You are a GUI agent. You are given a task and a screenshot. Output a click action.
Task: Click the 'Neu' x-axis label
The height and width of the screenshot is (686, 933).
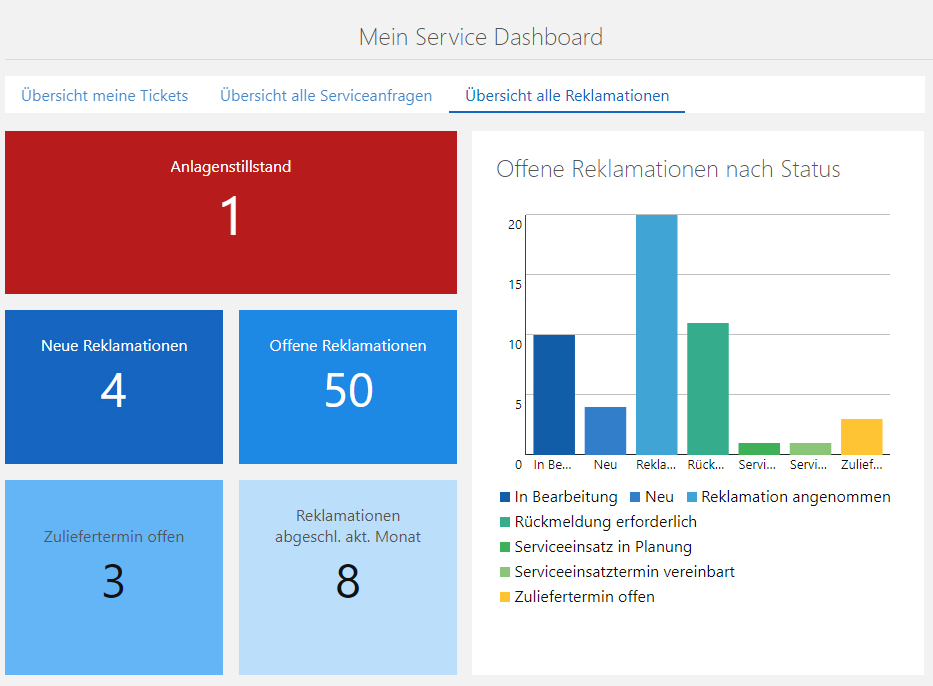[x=605, y=465]
